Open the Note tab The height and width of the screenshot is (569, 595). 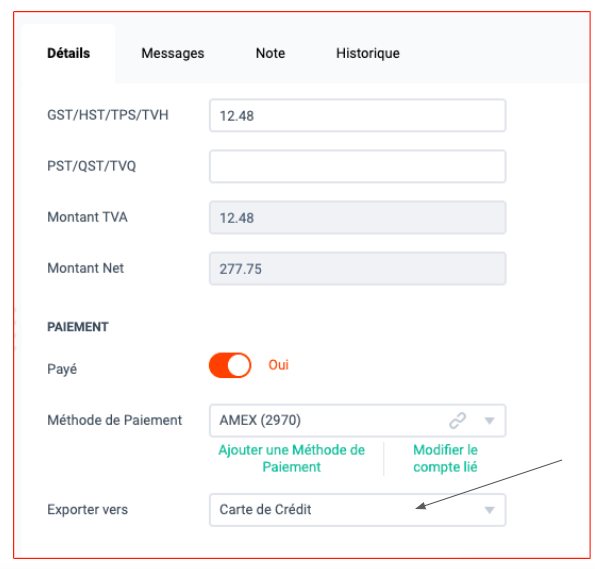pos(270,53)
